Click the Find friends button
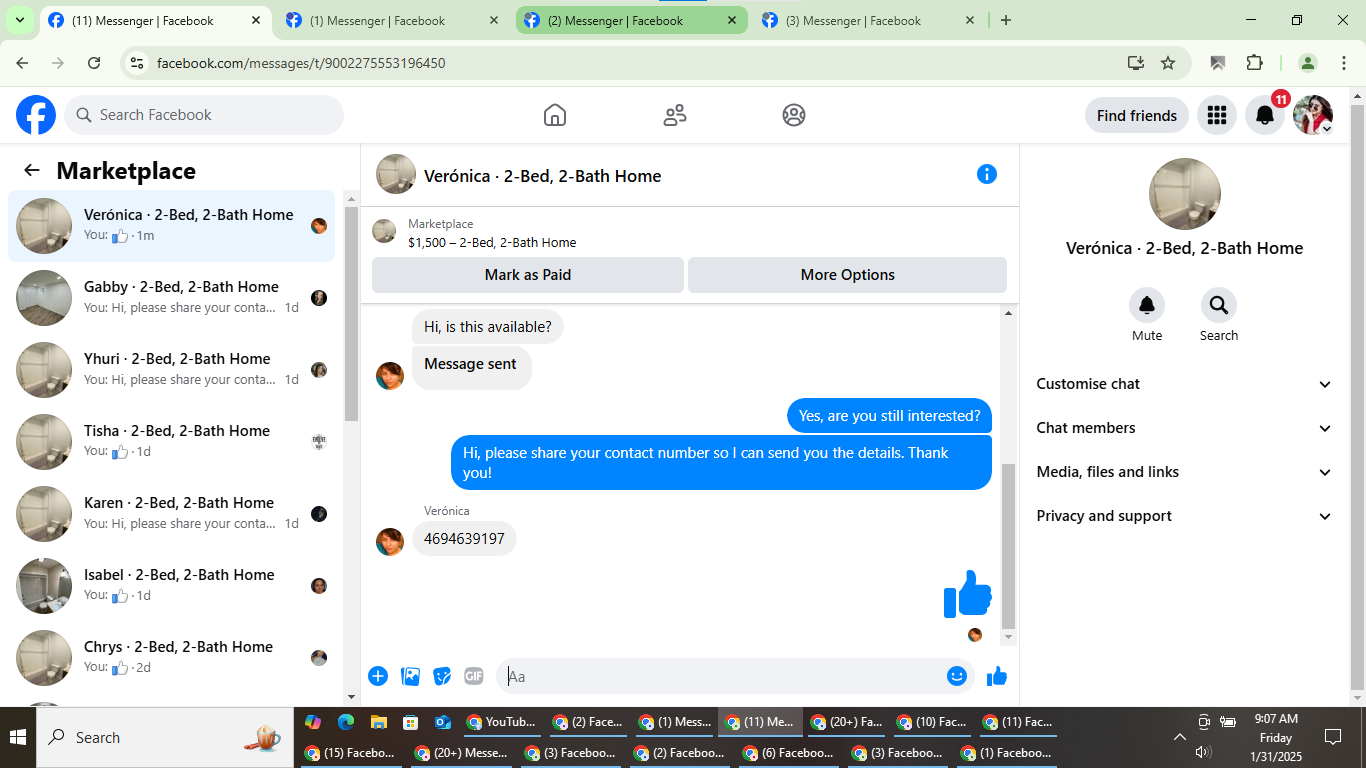 coord(1137,115)
